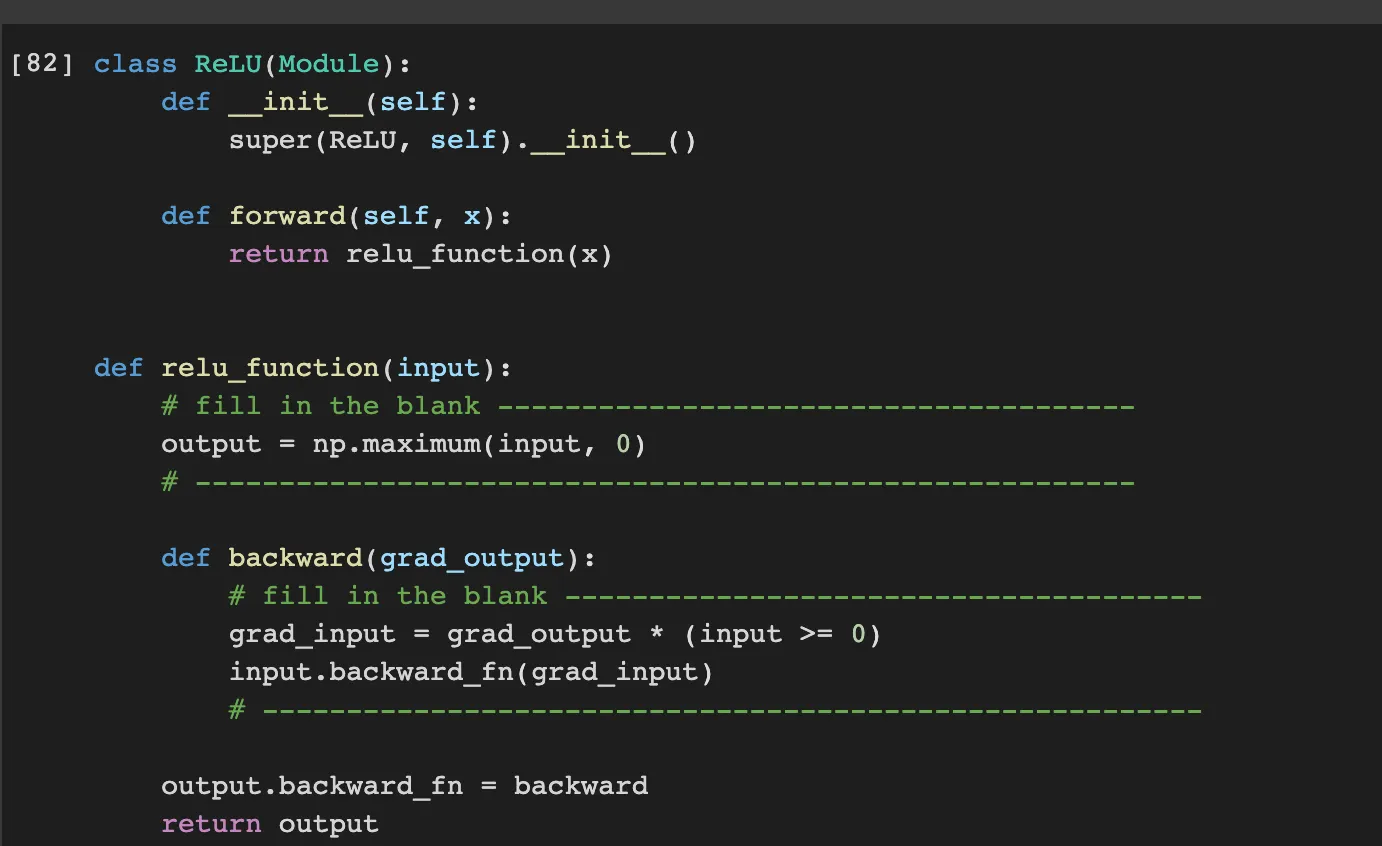This screenshot has width=1382, height=846.
Task: Click the 'output = np.maximum(input, 0)' line
Action: tap(404, 444)
